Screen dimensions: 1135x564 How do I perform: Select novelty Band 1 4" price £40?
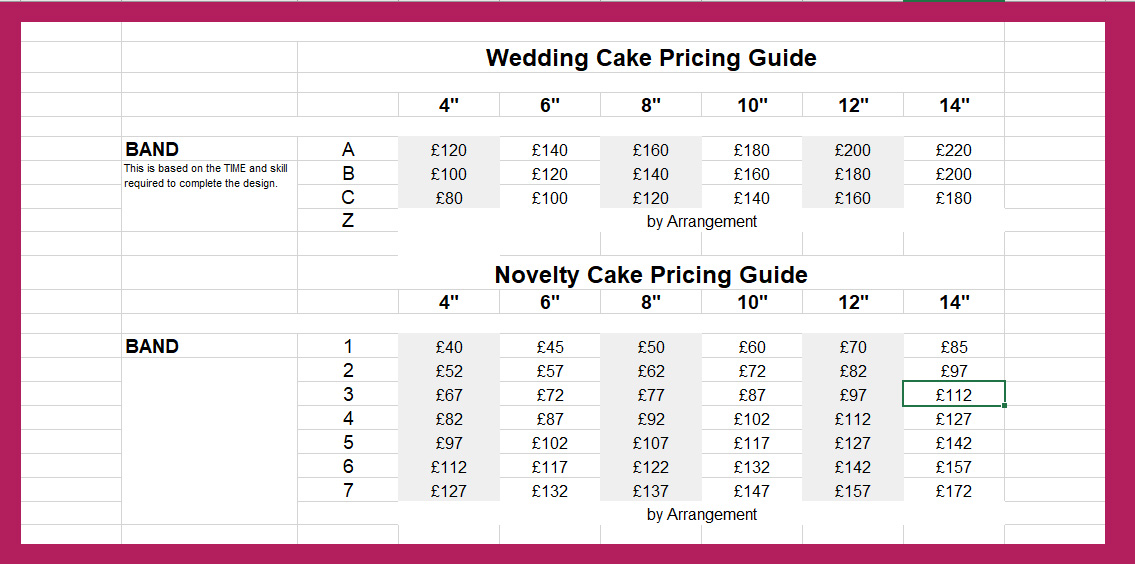click(x=449, y=347)
